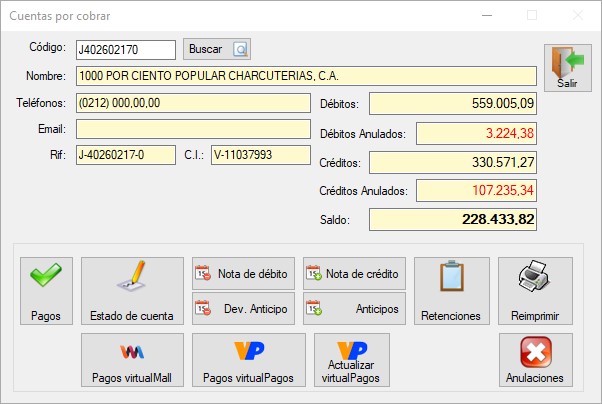This screenshot has width=602, height=404.
Task: Click the Débitos Anulados value 3.224,38
Action: [476, 133]
